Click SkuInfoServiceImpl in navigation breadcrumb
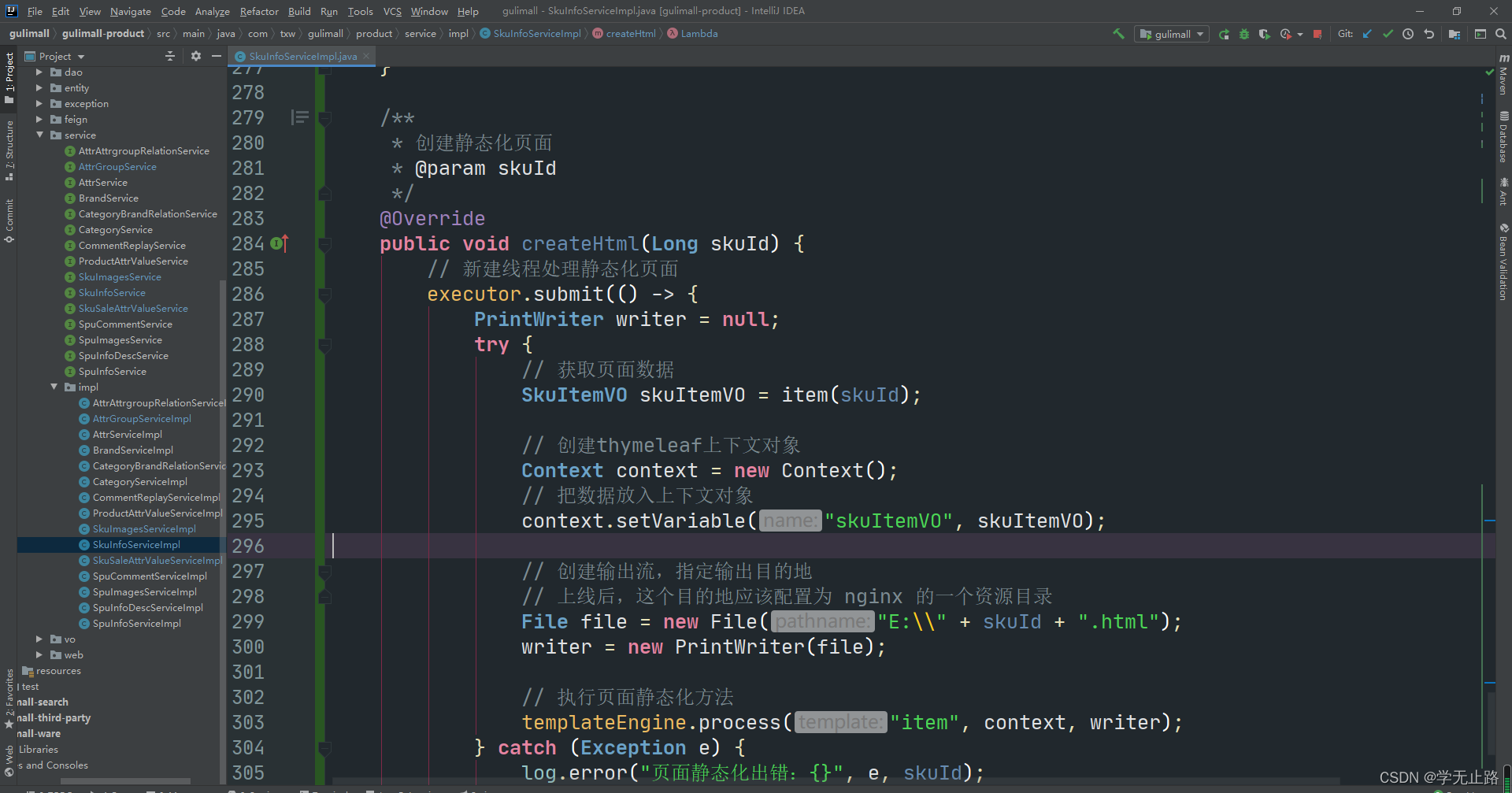The width and height of the screenshot is (1512, 793). click(x=536, y=34)
